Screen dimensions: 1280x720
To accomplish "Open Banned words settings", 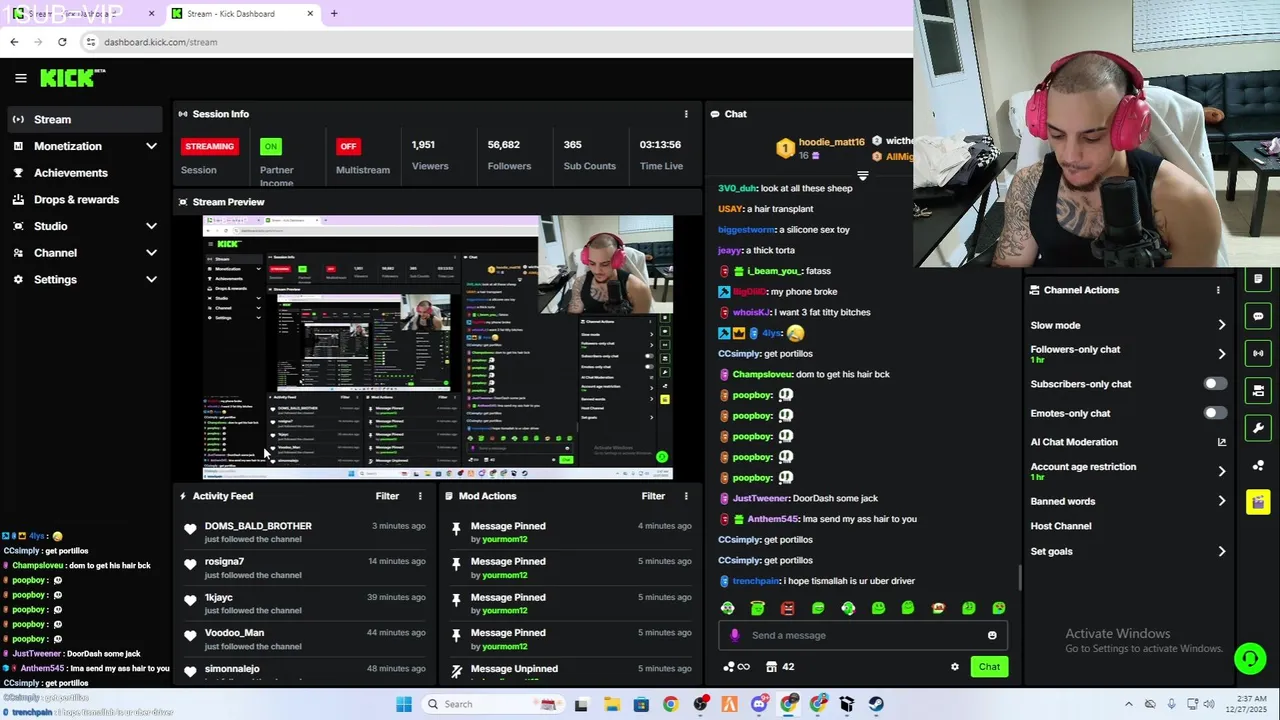I will pyautogui.click(x=1128, y=501).
